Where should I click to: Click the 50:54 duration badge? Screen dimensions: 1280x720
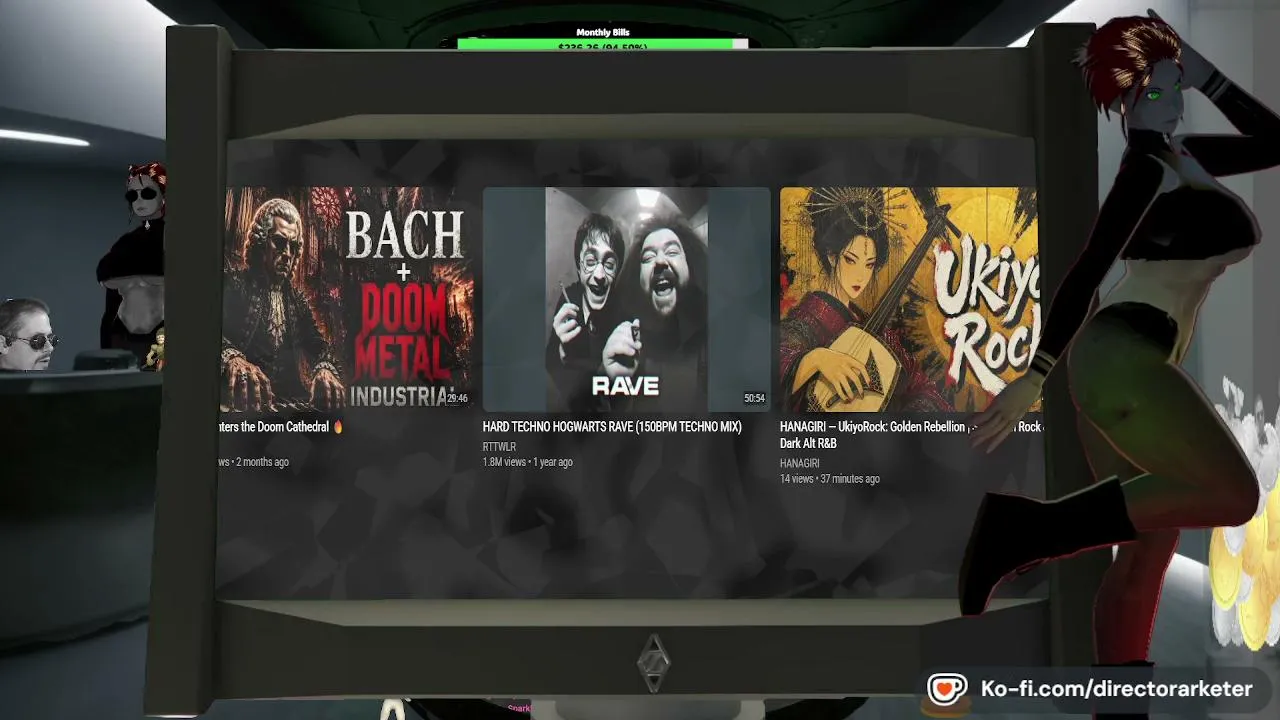pos(754,398)
